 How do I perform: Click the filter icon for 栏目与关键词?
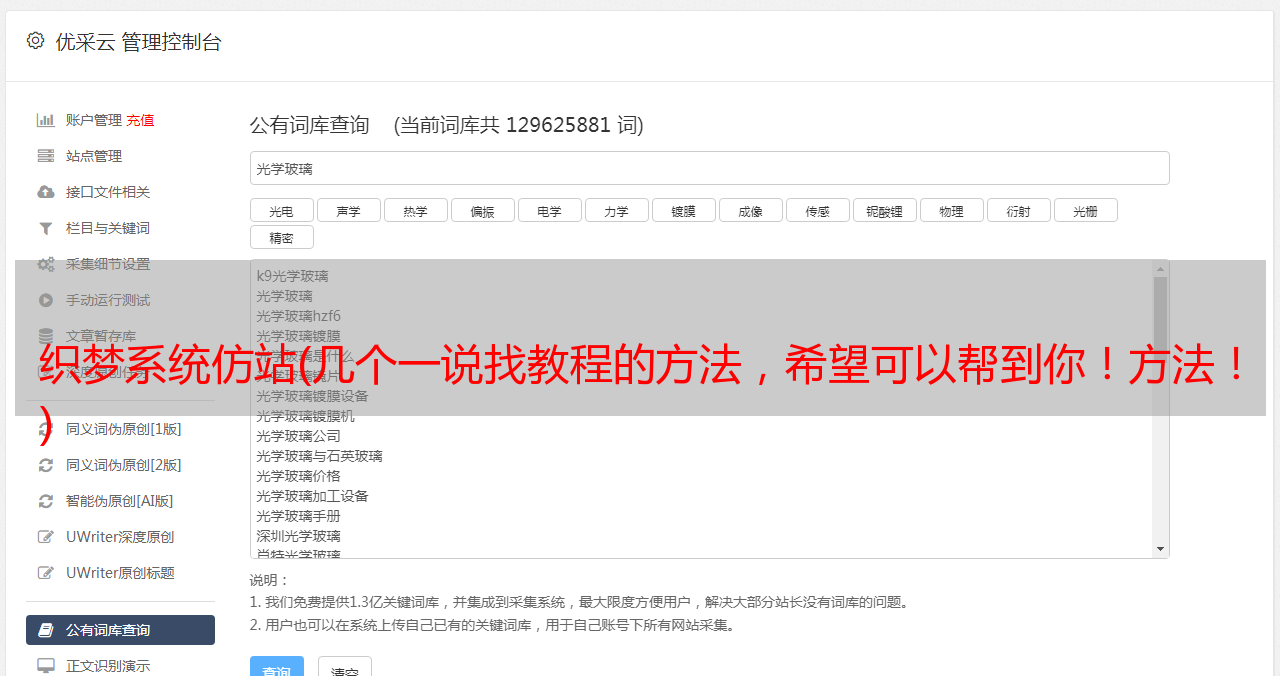pos(45,228)
